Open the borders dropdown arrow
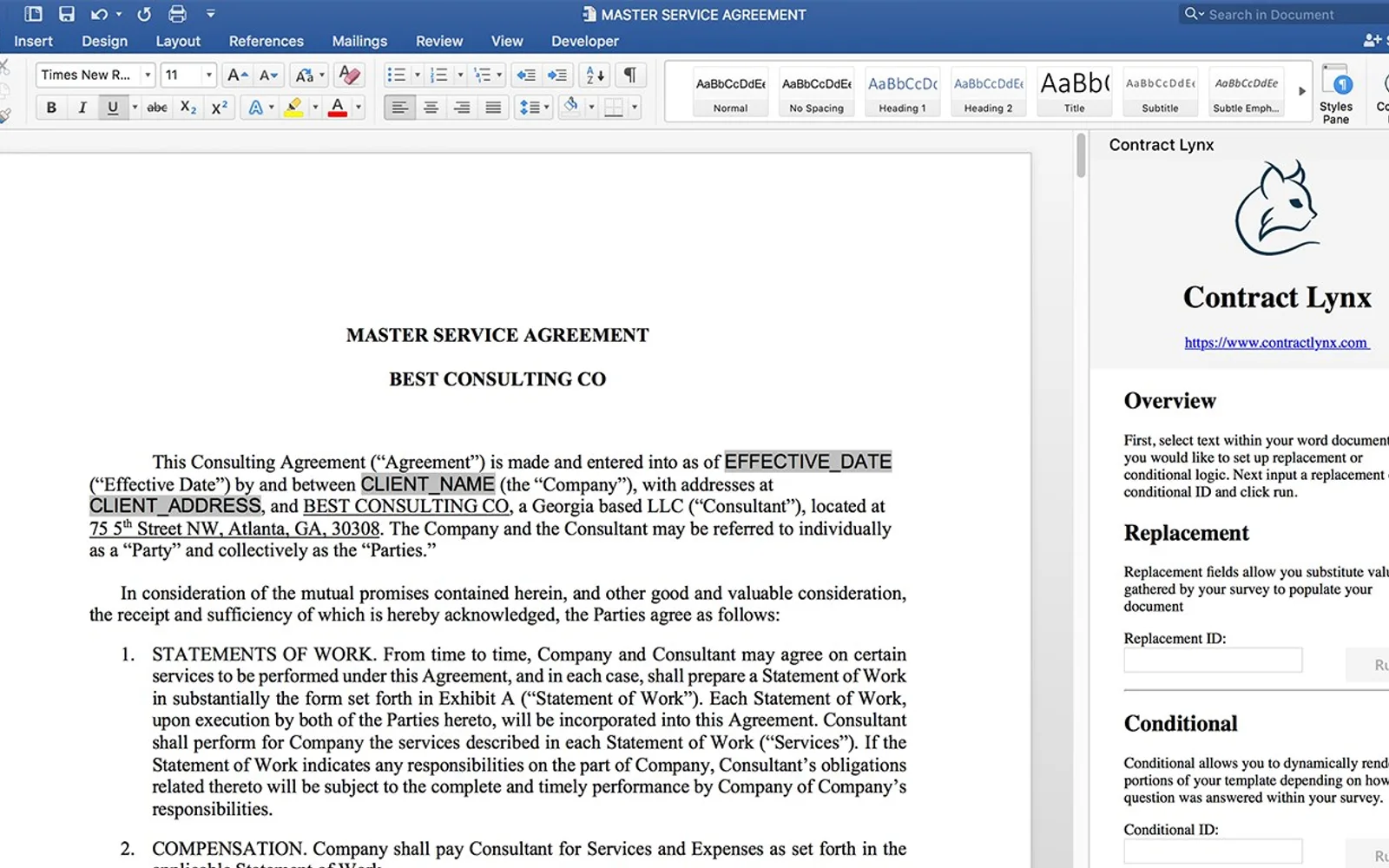This screenshot has width=1389, height=868. click(635, 108)
